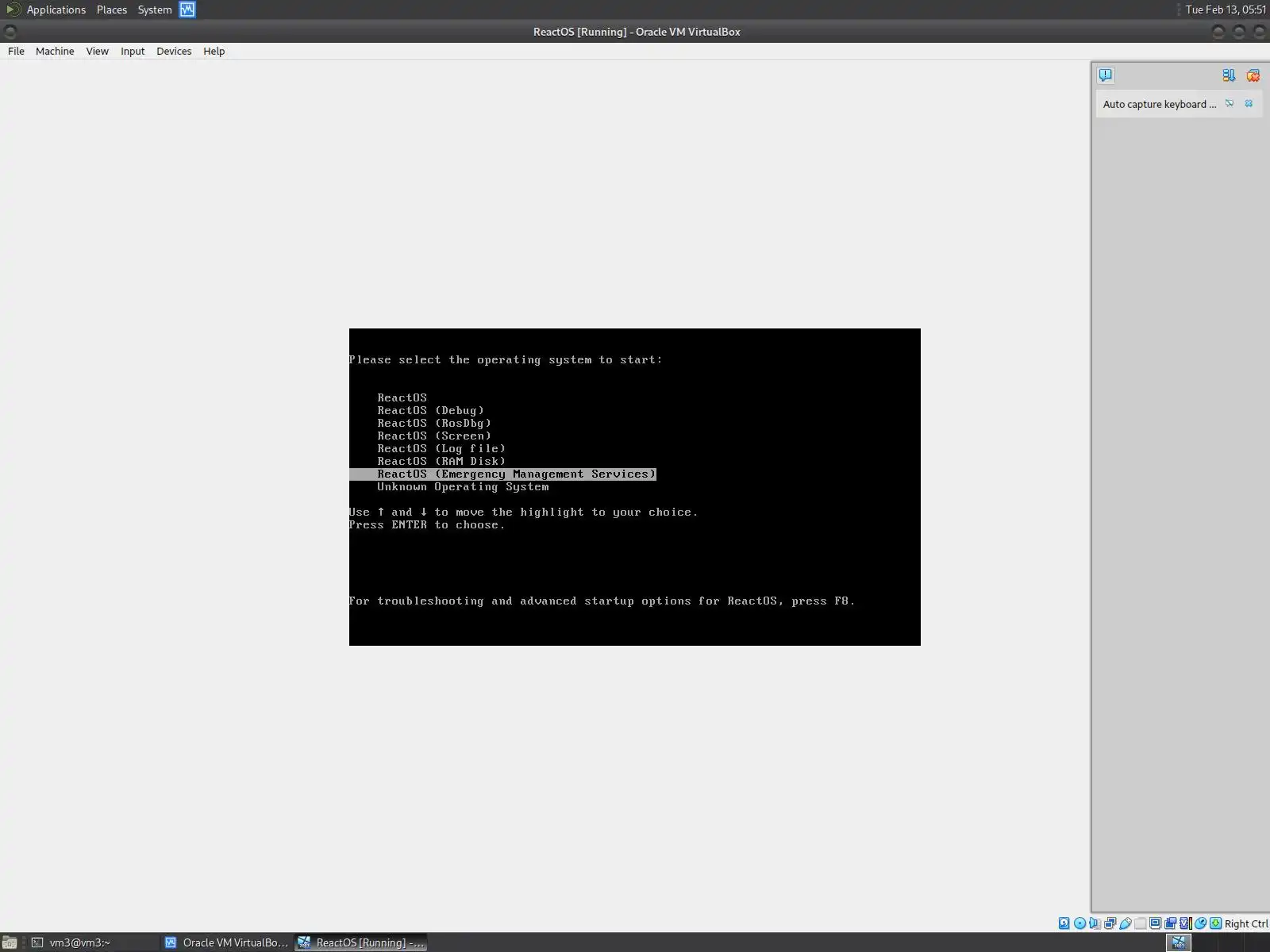Toggle the notification center speech bubble icon
Screen dimensions: 1270x952
point(1106,75)
